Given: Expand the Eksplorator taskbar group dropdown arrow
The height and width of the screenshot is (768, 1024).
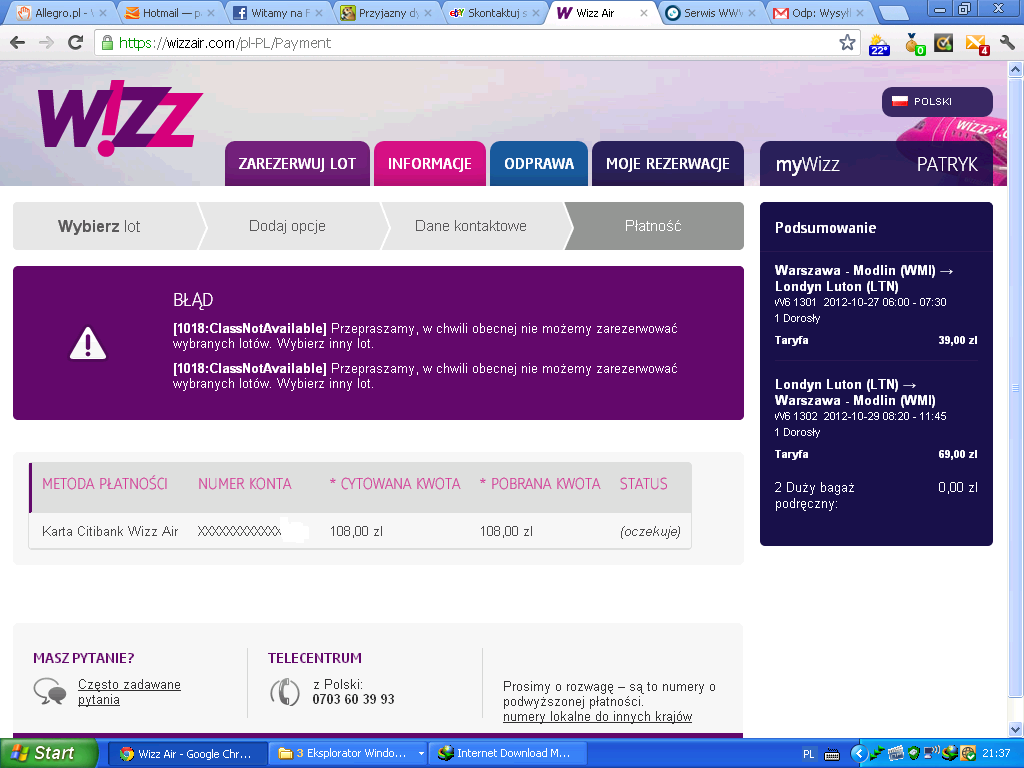Looking at the screenshot, I should tap(421, 754).
